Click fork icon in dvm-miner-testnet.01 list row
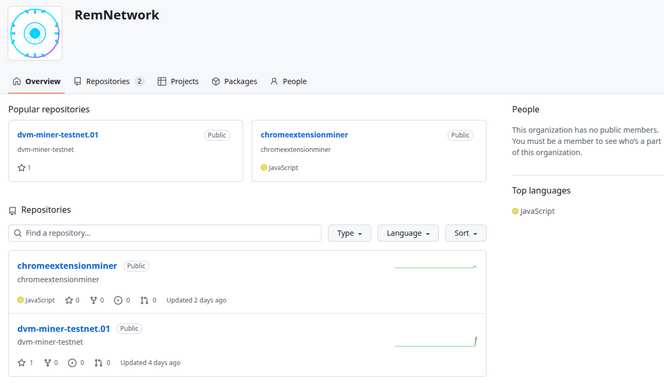 (x=47, y=363)
